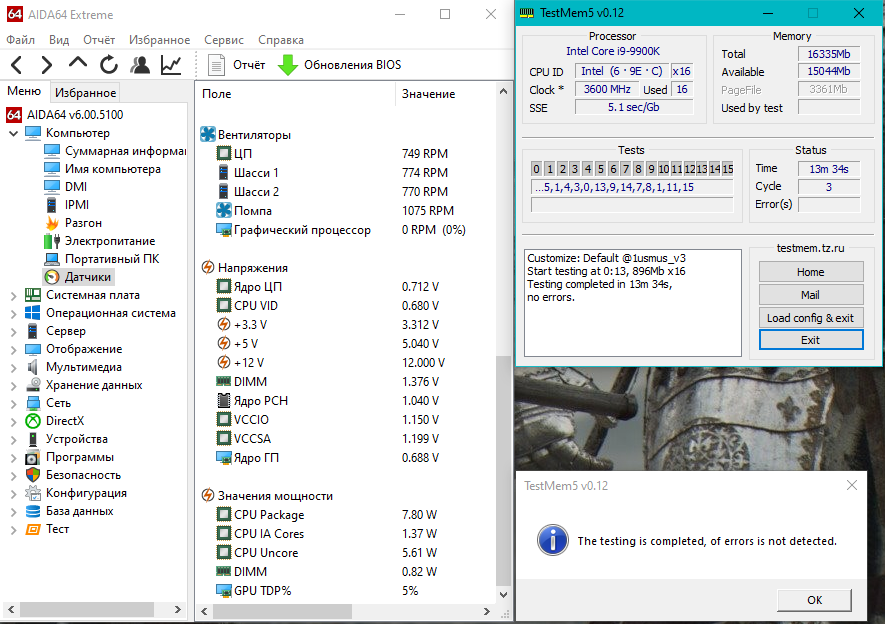Click the Отображение monitor icon
Image resolution: width=885 pixels, height=624 pixels.
pyautogui.click(x=33, y=349)
